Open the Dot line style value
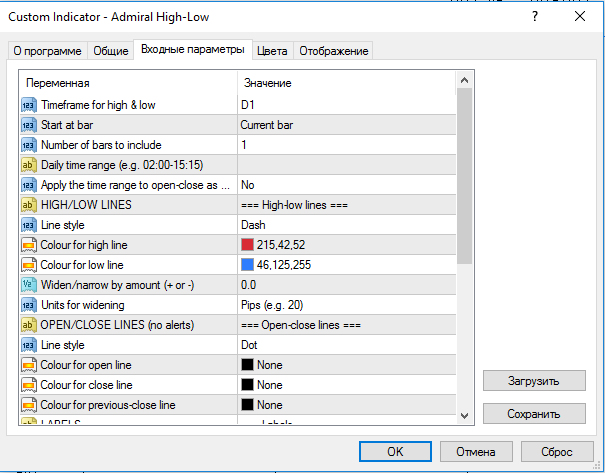The image size is (605, 473). coord(347,345)
